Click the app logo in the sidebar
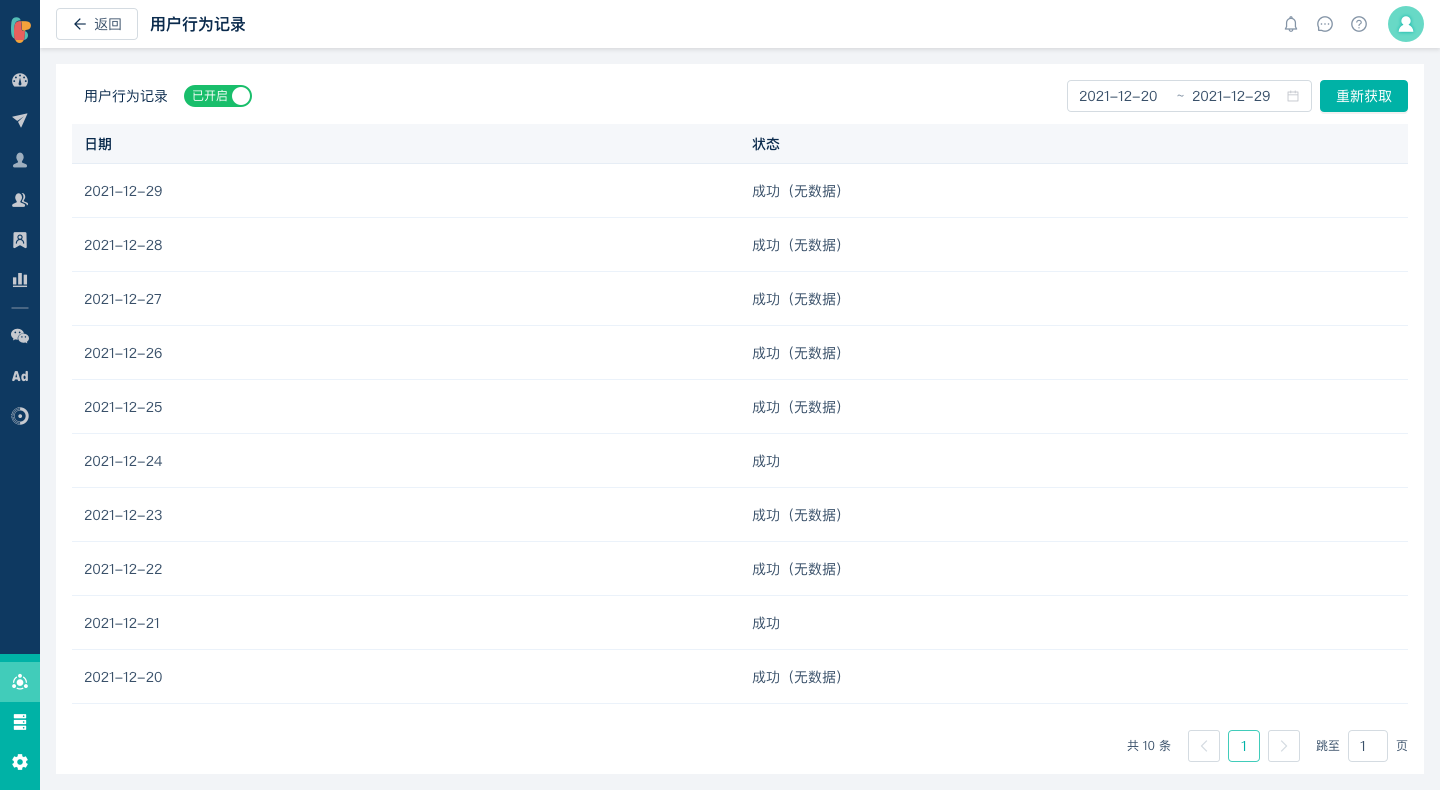 20,29
